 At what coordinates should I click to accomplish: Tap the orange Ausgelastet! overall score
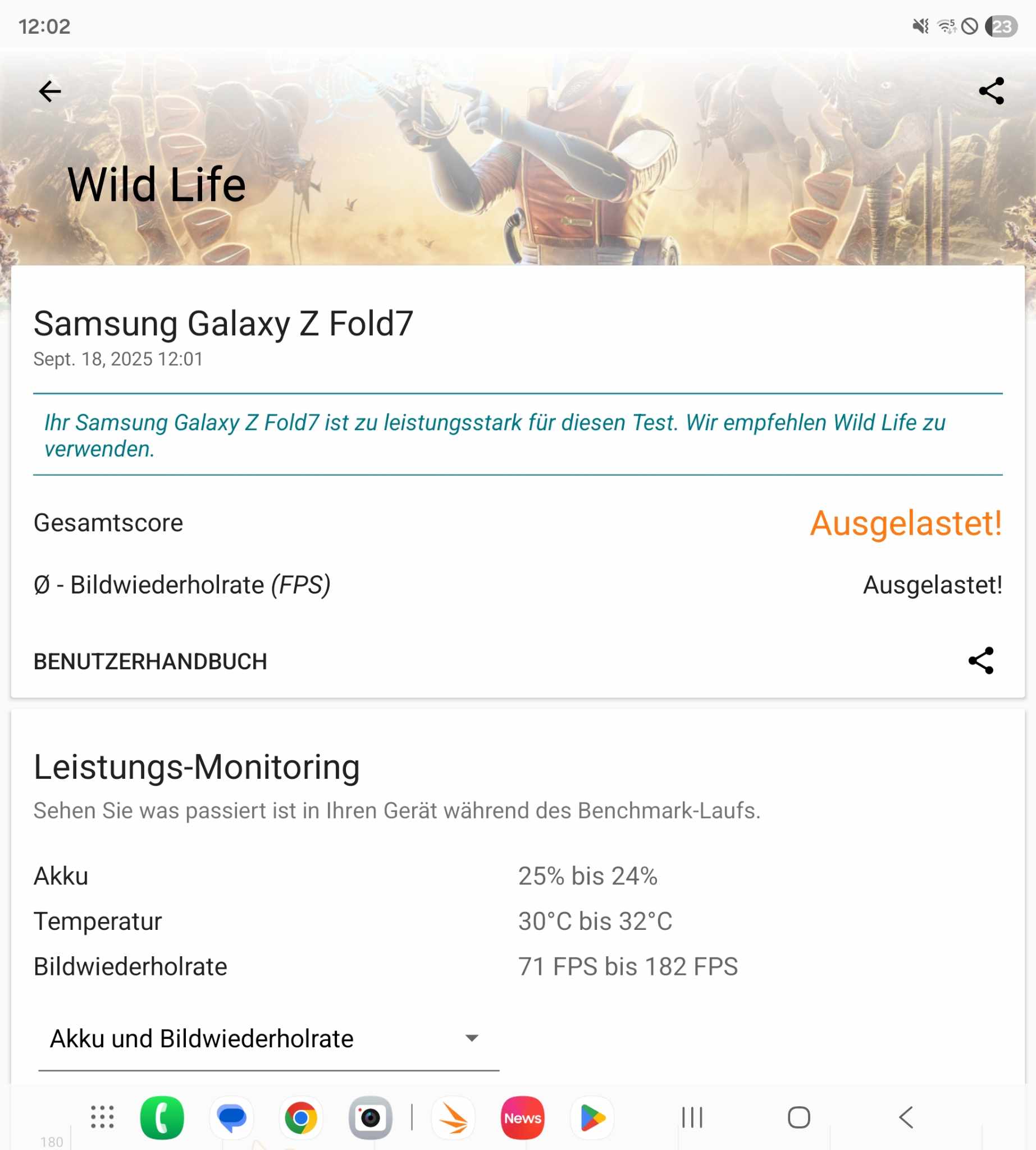(x=906, y=523)
